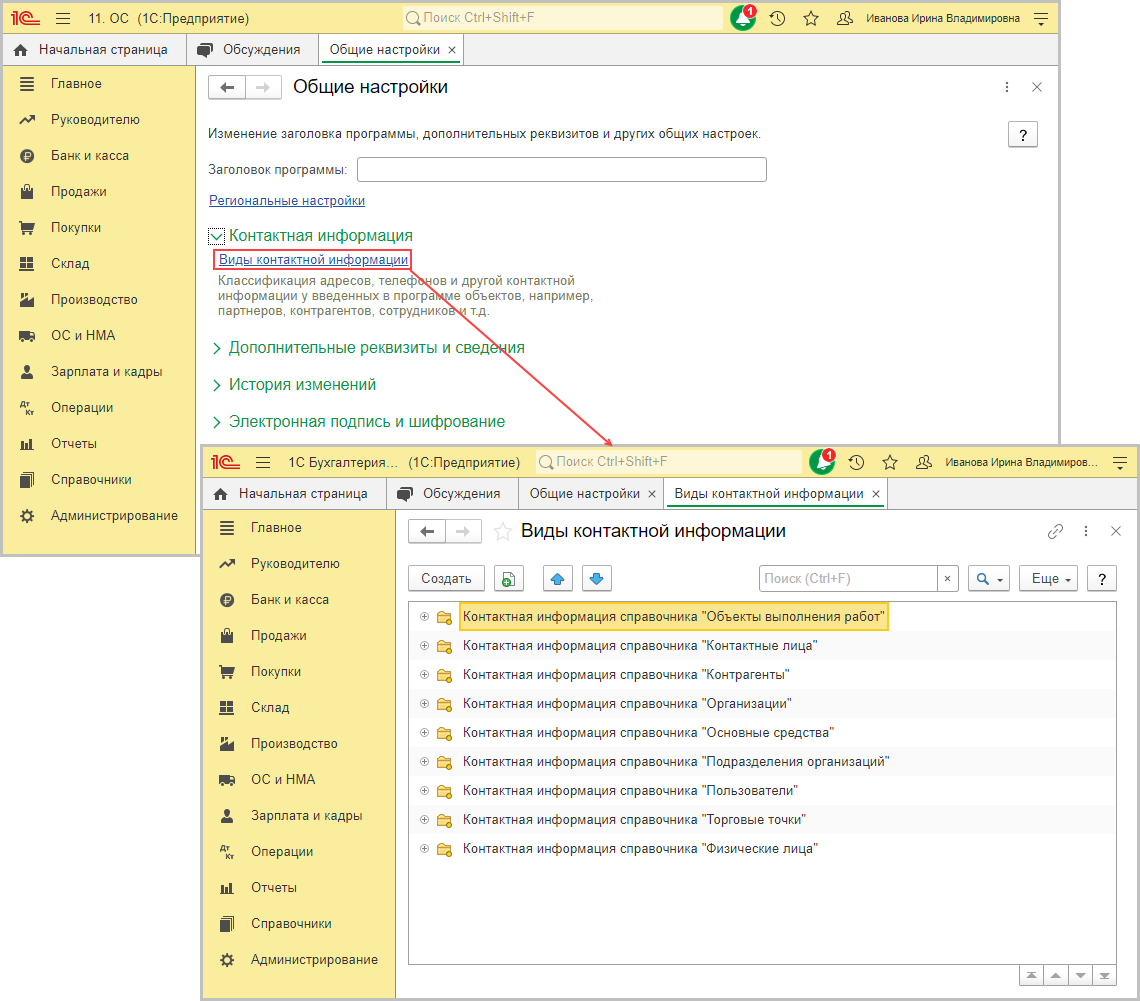Jump to list end button

[1104, 976]
